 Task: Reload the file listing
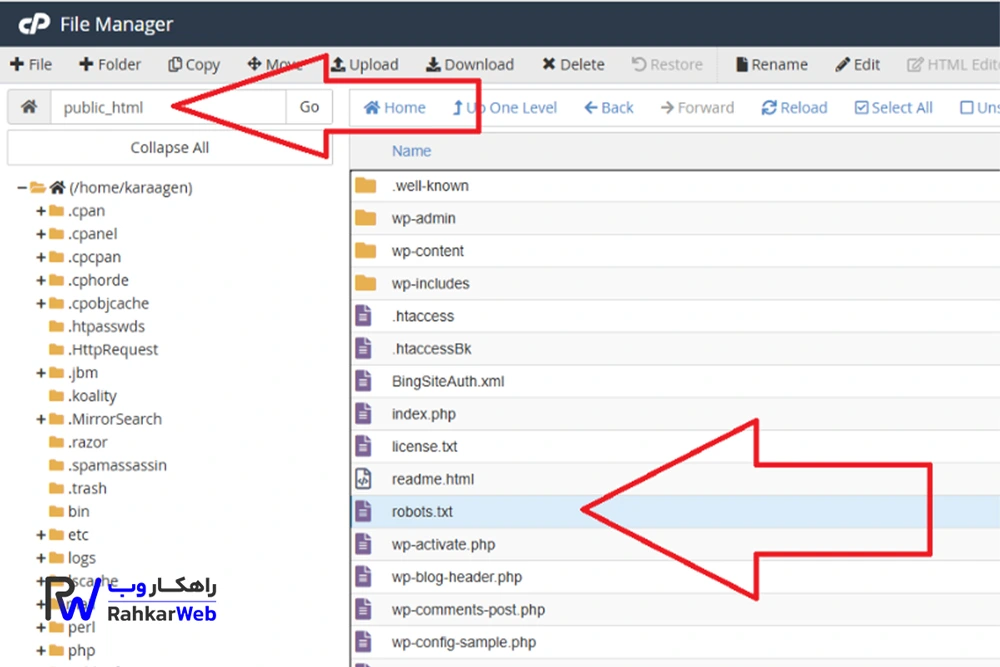[795, 108]
